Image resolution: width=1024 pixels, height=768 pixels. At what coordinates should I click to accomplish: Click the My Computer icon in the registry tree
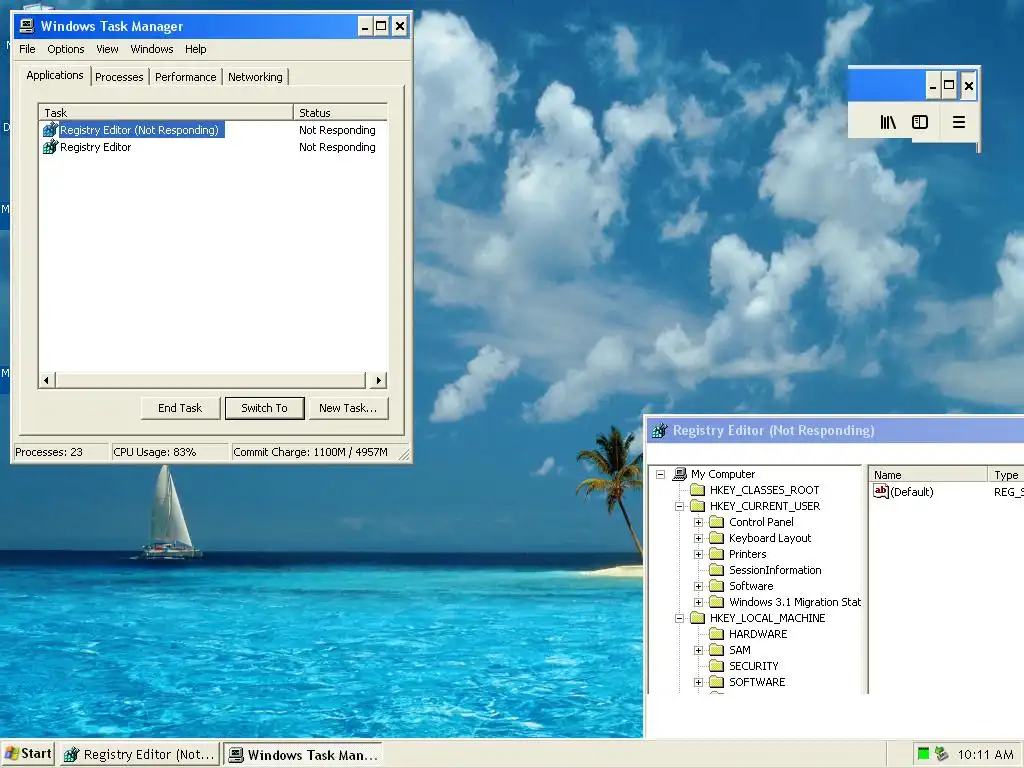(x=680, y=474)
